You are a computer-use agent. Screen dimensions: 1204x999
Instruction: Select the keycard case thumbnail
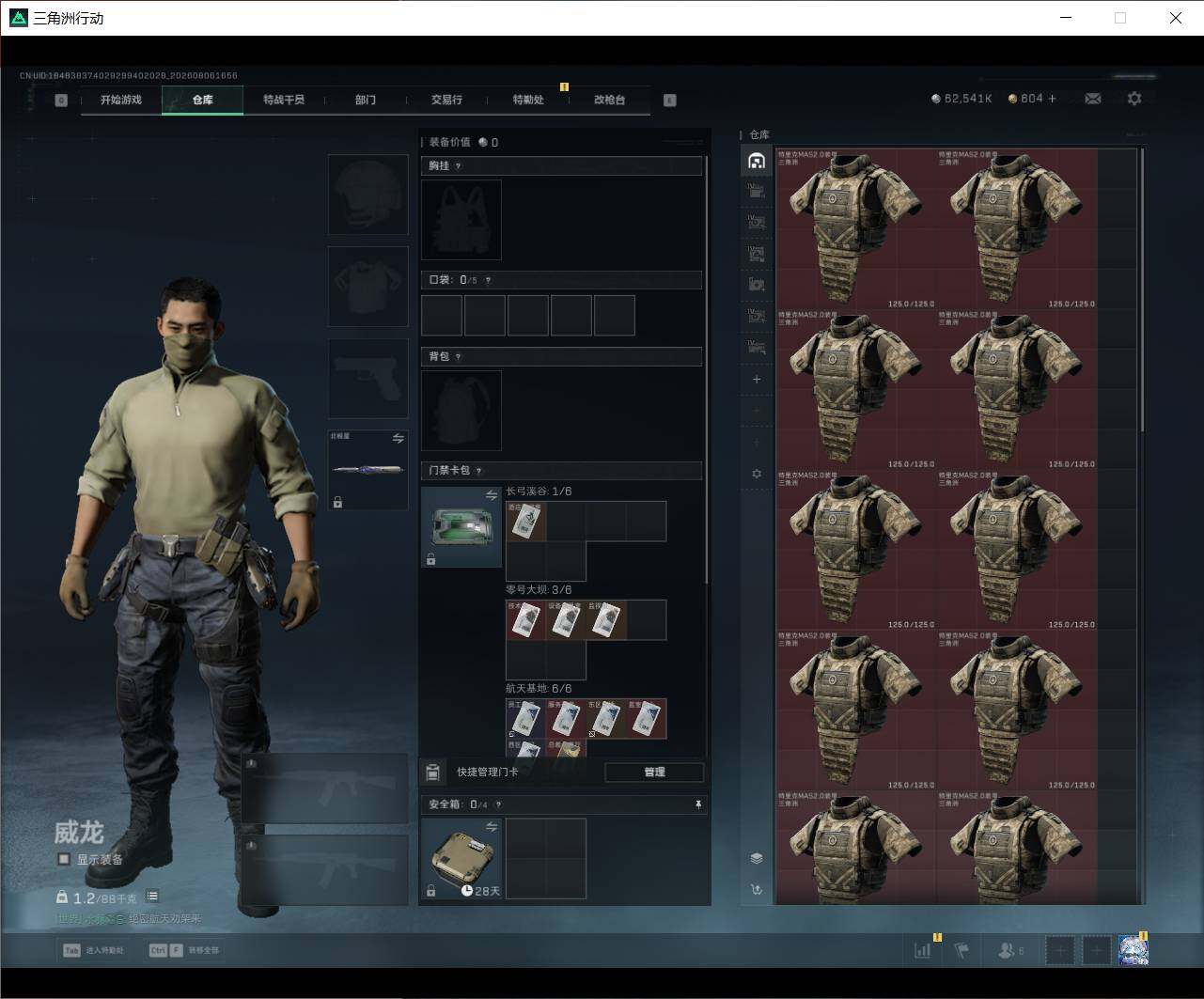tap(461, 527)
